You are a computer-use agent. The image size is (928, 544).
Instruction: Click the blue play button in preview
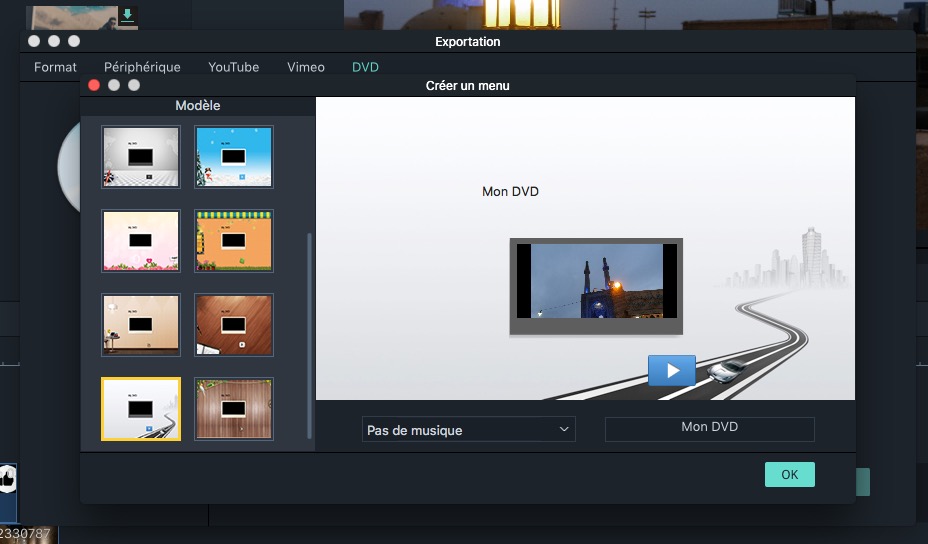point(672,370)
